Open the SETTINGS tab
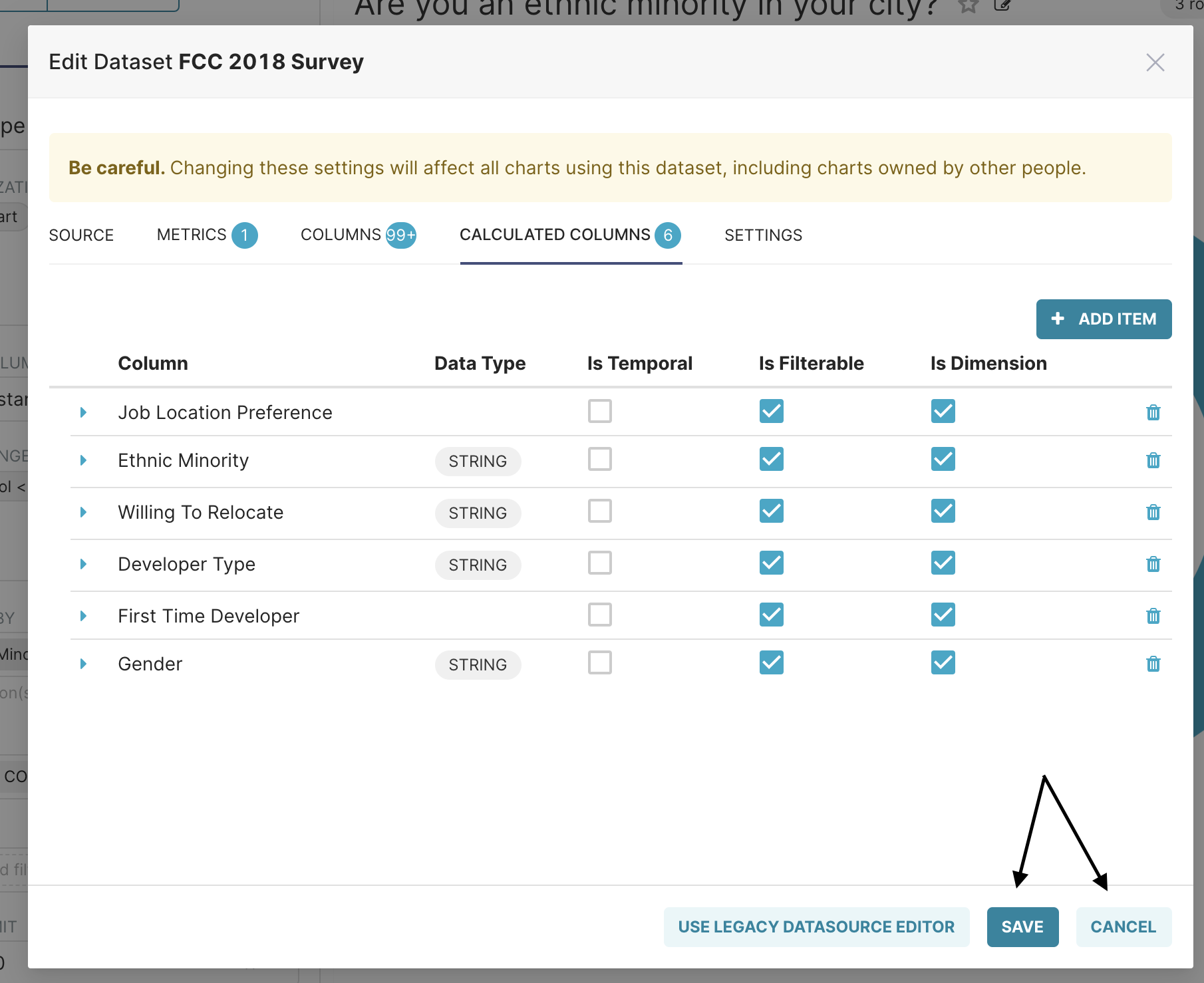 click(x=762, y=235)
